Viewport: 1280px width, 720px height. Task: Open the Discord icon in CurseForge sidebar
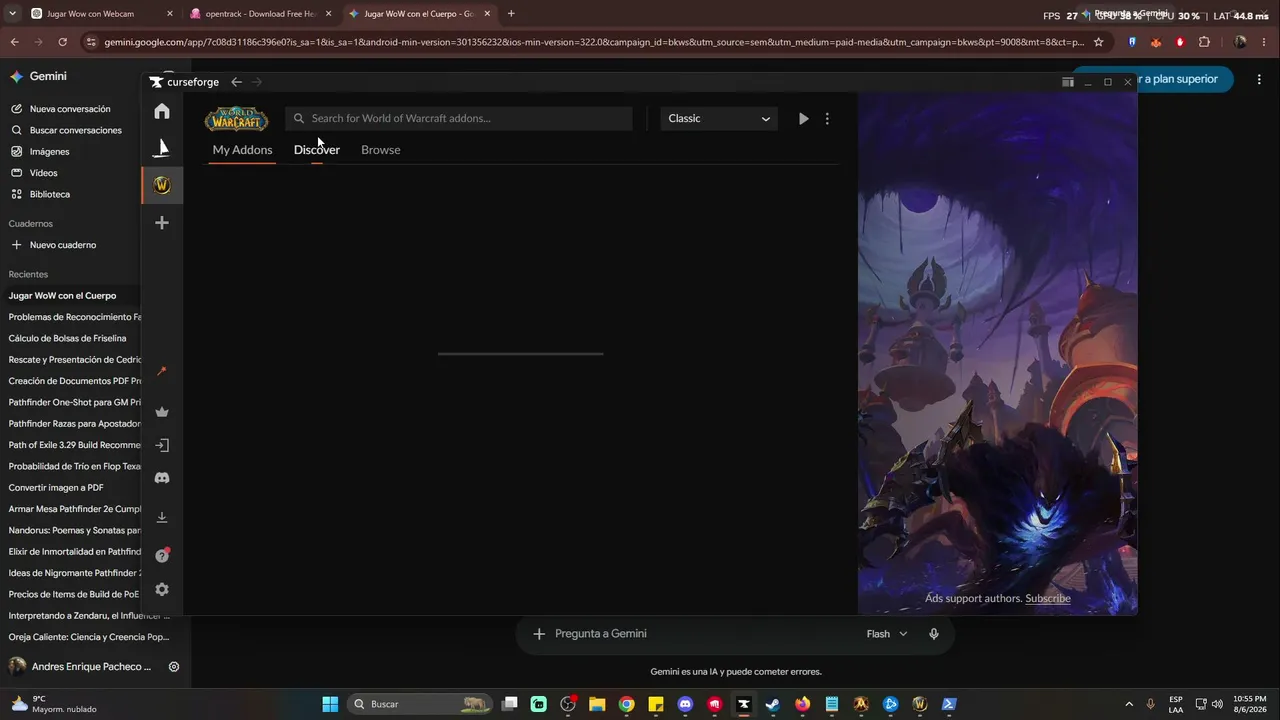point(162,478)
